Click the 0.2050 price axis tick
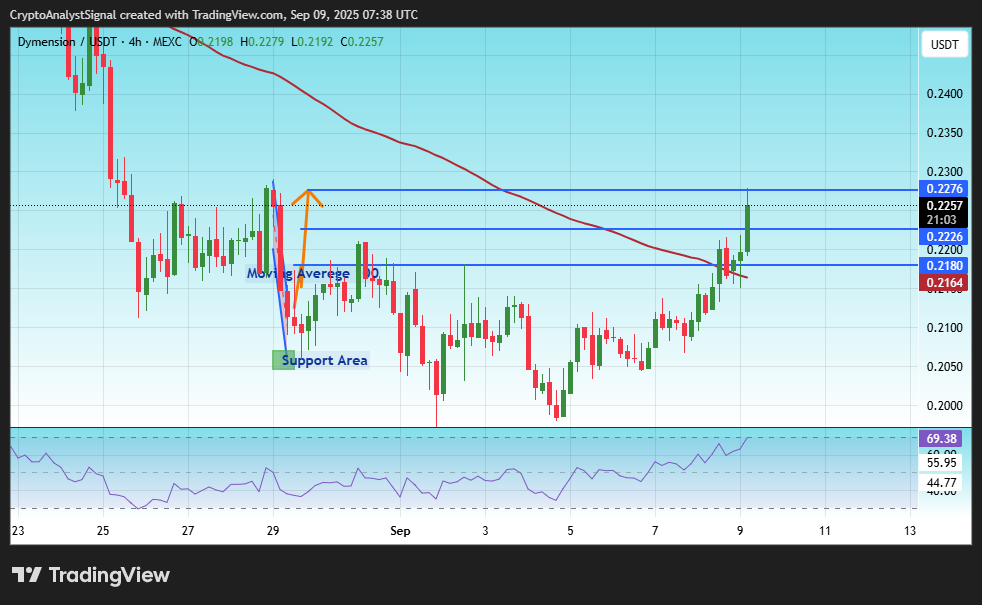The image size is (982, 605). click(x=944, y=366)
